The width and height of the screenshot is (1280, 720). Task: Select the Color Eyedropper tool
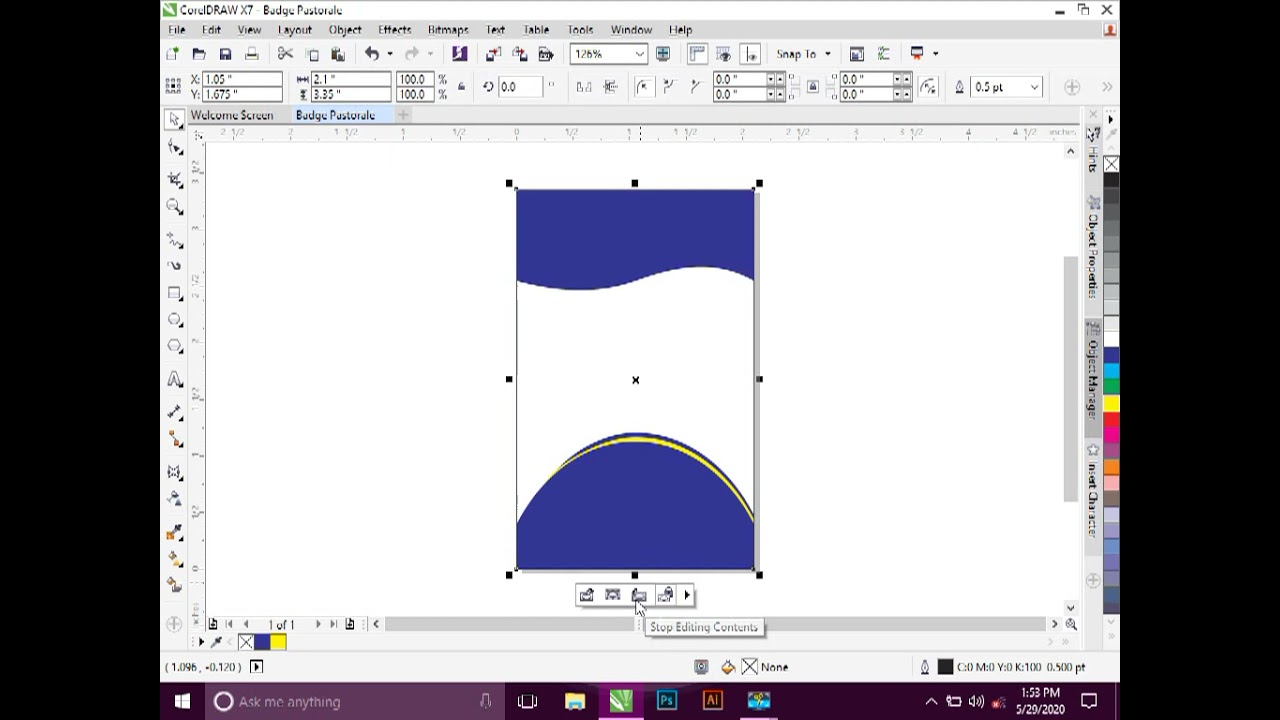(x=175, y=532)
